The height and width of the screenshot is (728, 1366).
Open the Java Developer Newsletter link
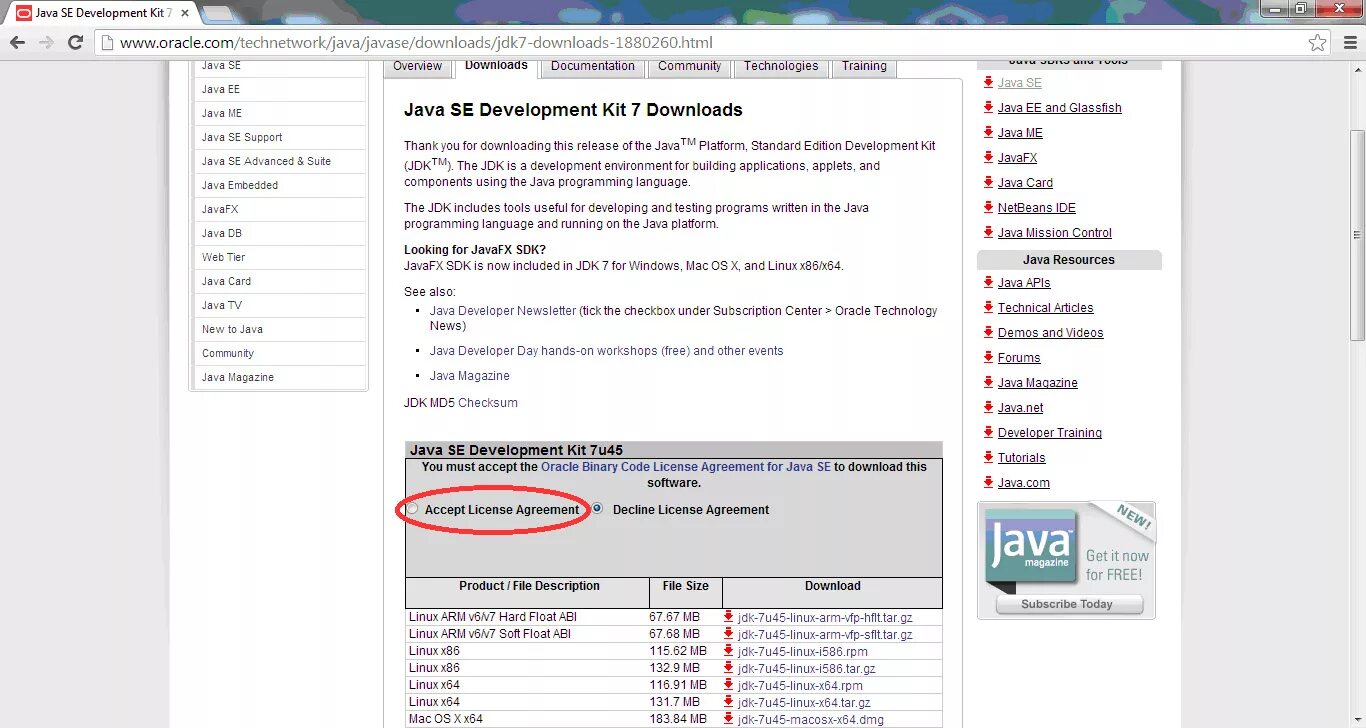[503, 311]
